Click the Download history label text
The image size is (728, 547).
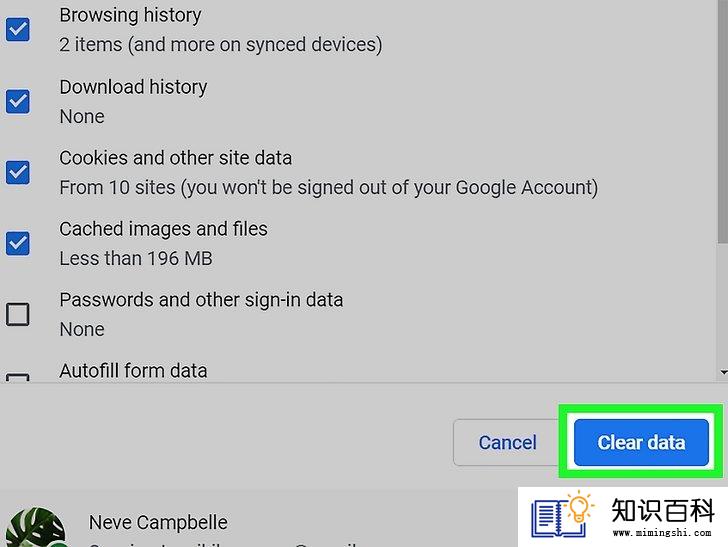(x=133, y=87)
